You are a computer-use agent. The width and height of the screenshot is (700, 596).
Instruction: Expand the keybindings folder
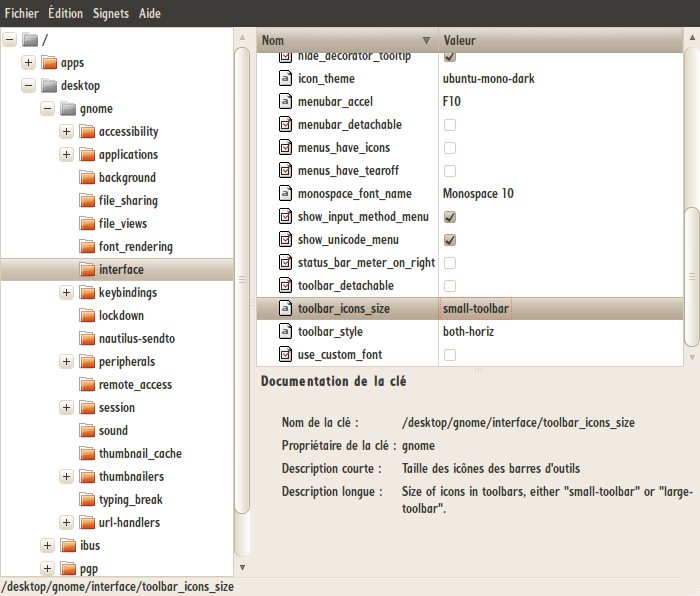coord(67,292)
